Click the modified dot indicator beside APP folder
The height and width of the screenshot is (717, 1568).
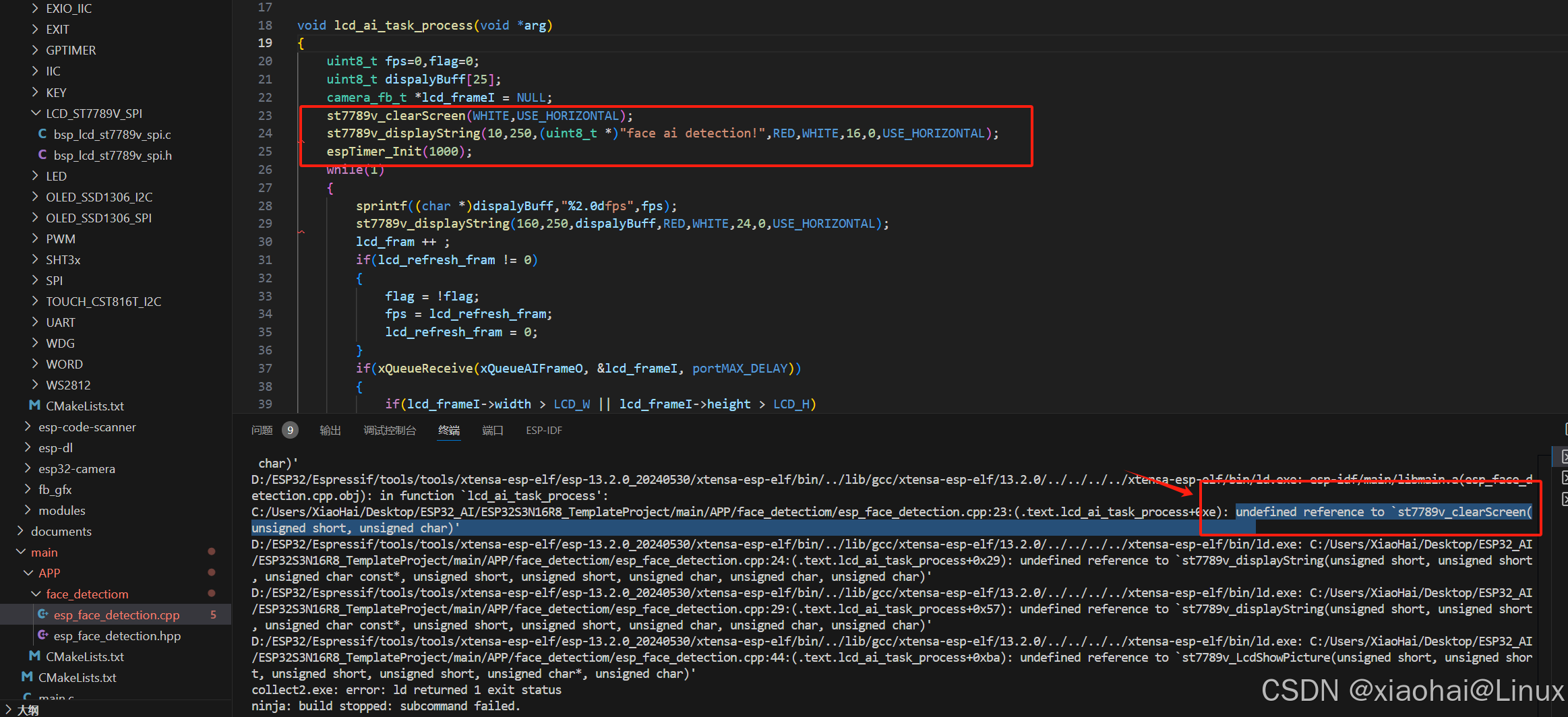click(211, 573)
